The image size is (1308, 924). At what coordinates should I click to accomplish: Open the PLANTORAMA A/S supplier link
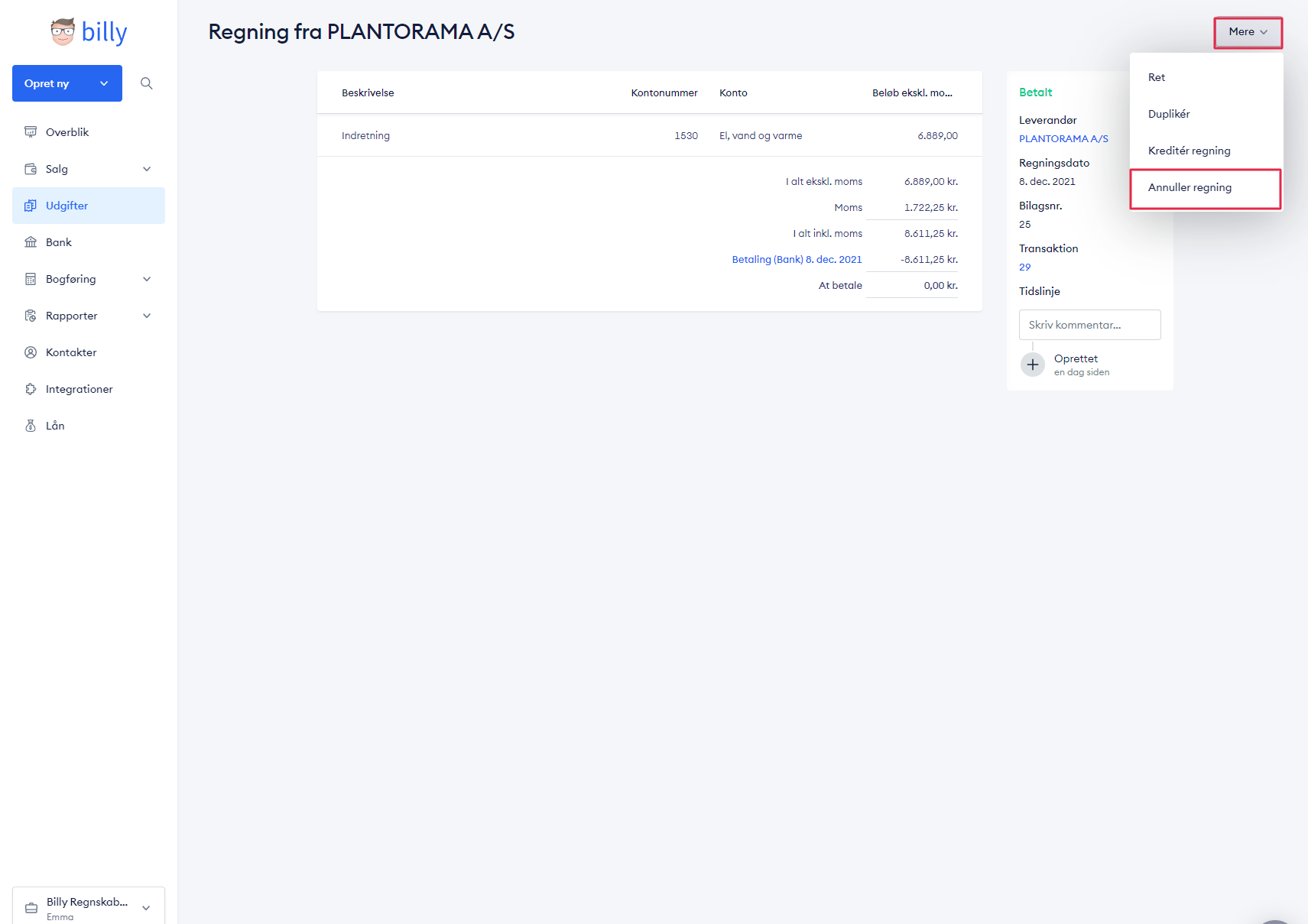coord(1063,138)
